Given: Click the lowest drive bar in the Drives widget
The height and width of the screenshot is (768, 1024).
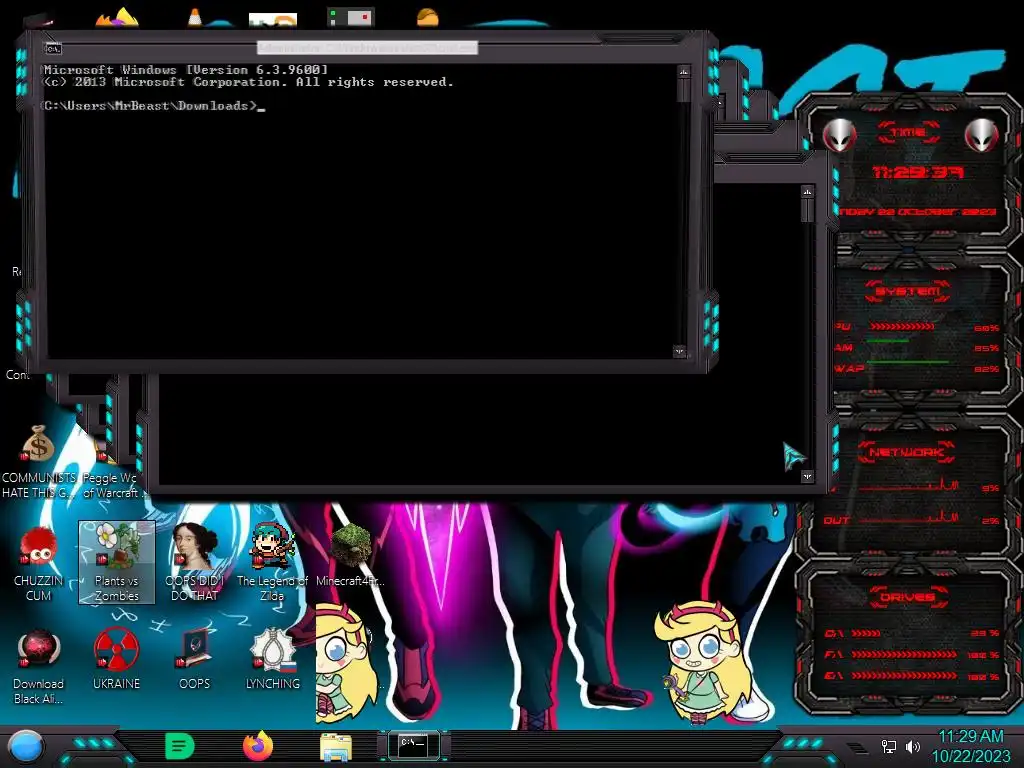Looking at the screenshot, I should (x=904, y=676).
